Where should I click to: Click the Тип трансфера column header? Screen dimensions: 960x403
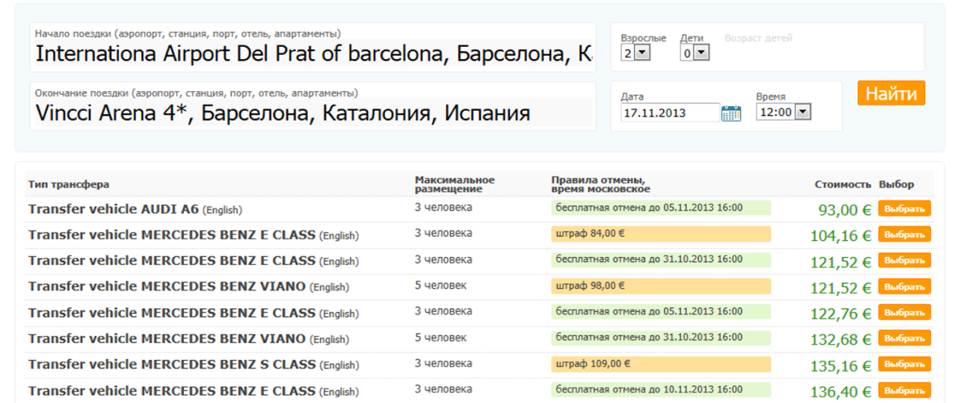[69, 184]
